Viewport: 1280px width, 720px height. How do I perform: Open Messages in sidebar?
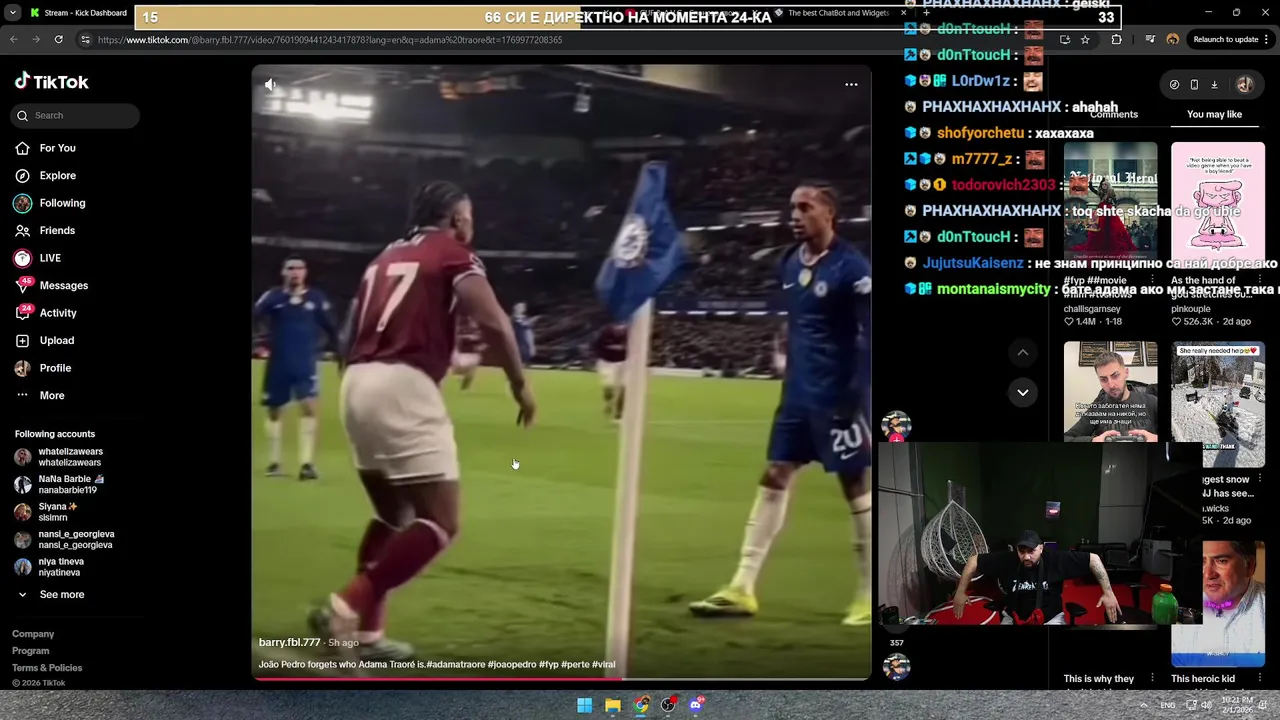click(x=63, y=286)
